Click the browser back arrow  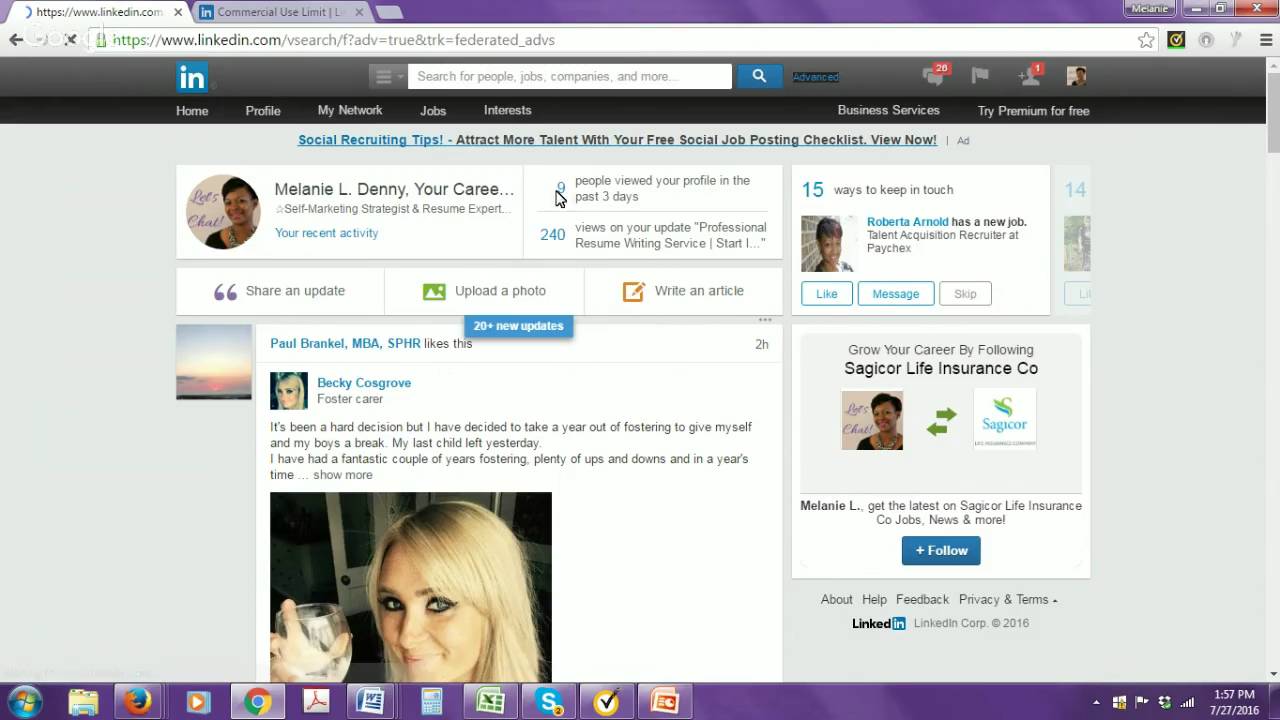pos(16,40)
